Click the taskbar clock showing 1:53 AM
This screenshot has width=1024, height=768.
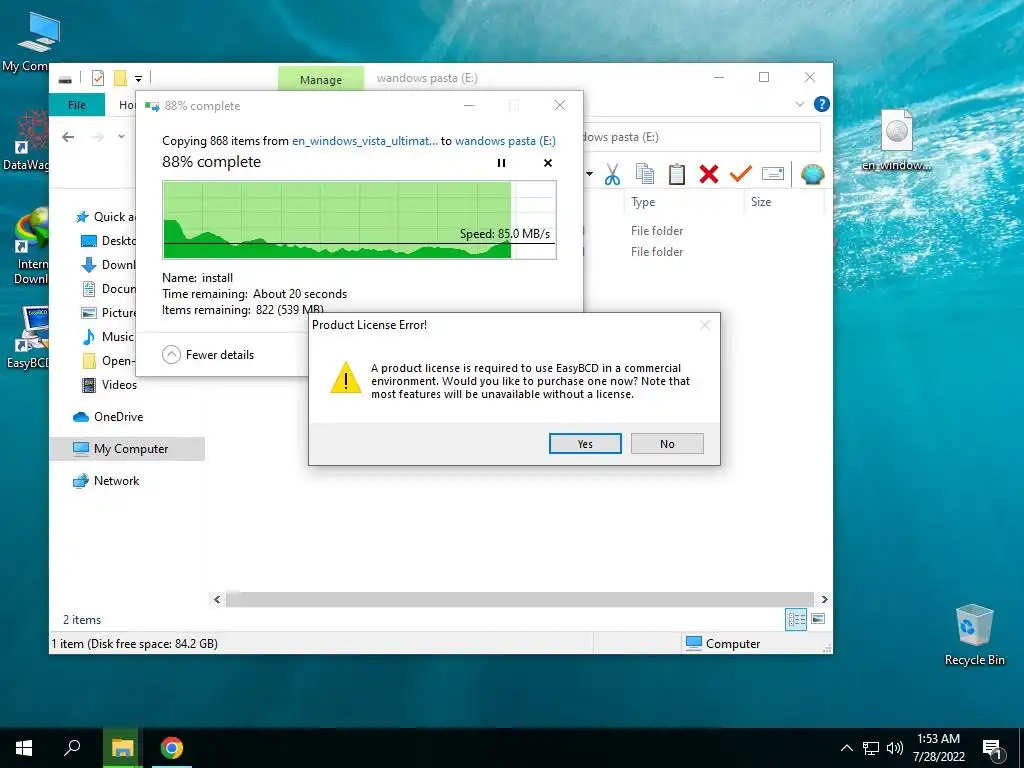pyautogui.click(x=938, y=748)
